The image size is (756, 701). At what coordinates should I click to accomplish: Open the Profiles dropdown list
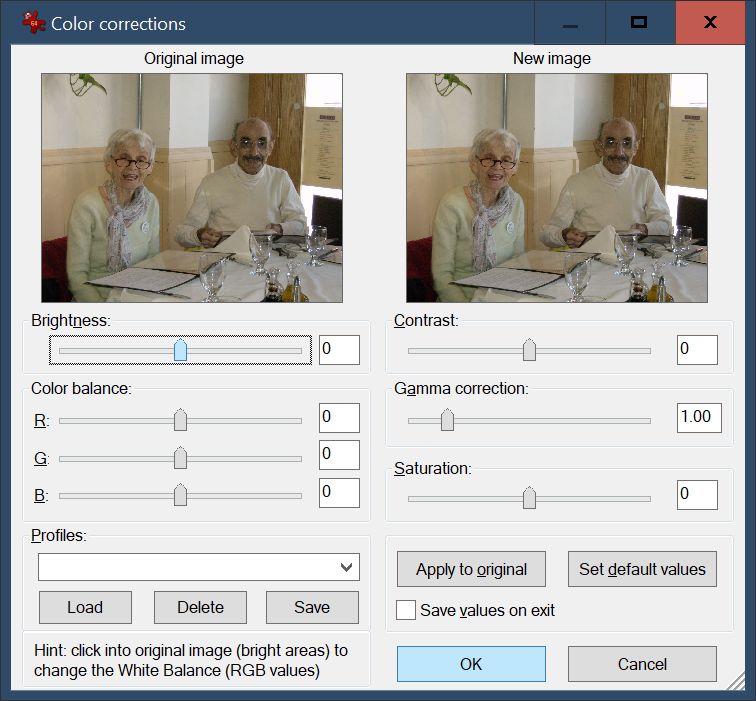tap(347, 567)
